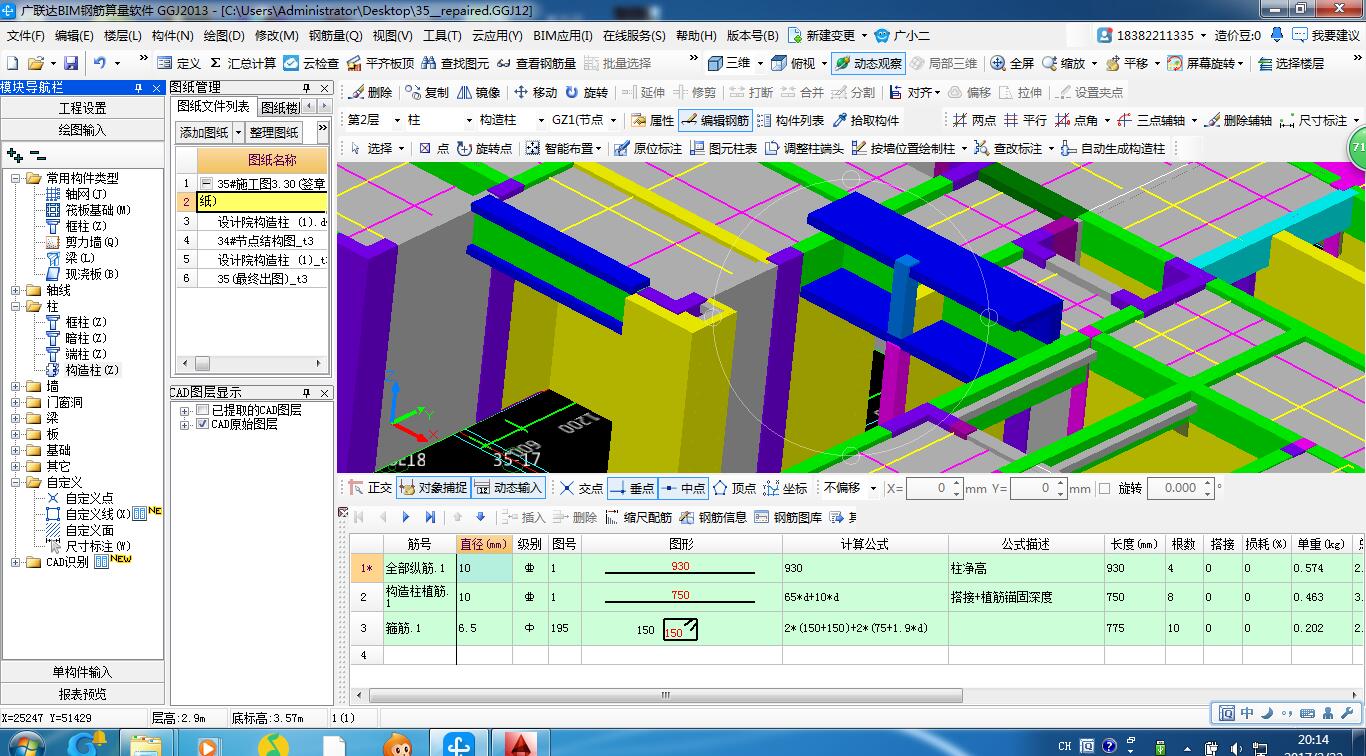Screen dimensions: 1366x756
Task: Click the 工程设置 navigation button
Action: coord(82,108)
